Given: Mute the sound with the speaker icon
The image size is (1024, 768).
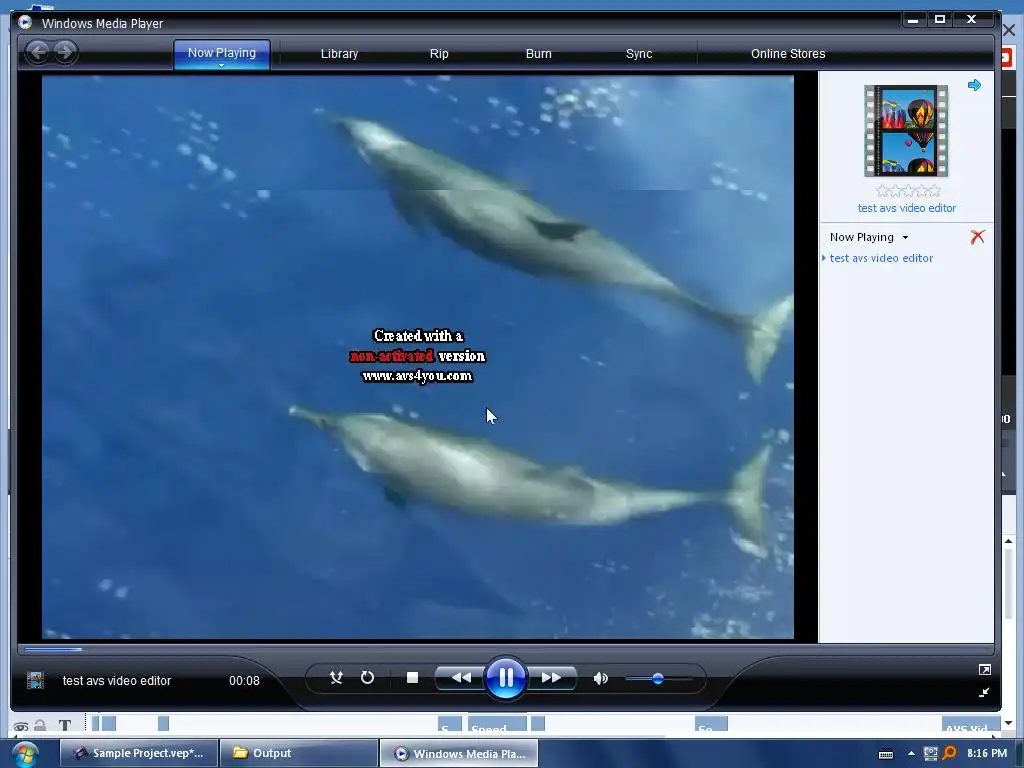Looking at the screenshot, I should pyautogui.click(x=601, y=679).
